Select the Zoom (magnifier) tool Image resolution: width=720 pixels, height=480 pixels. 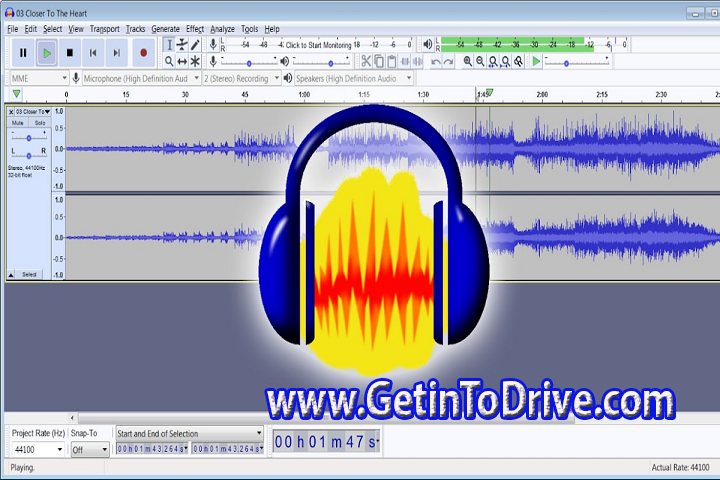169,61
